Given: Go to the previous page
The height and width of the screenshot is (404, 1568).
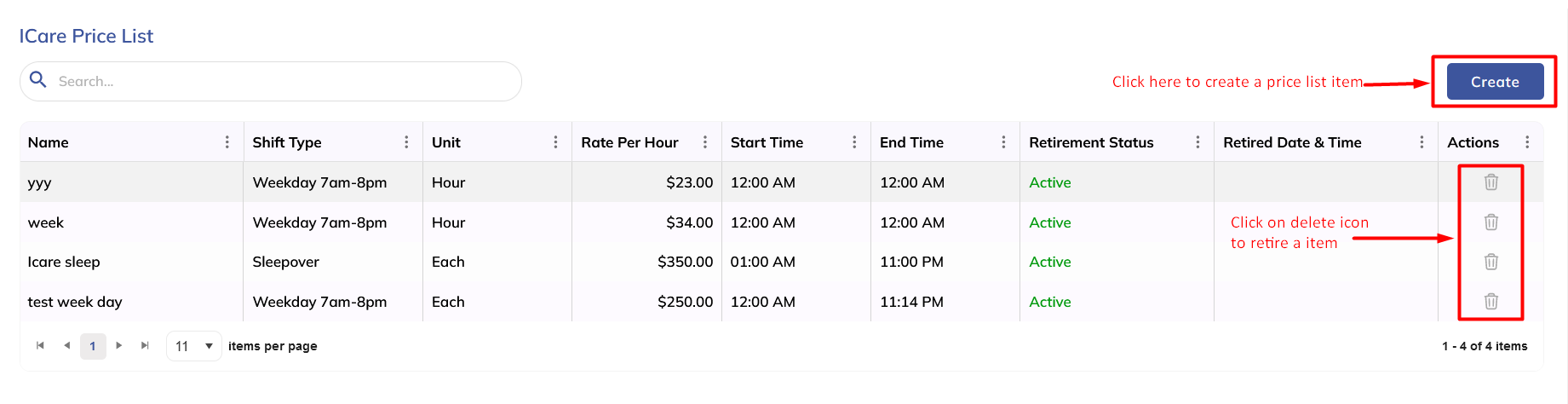Looking at the screenshot, I should pyautogui.click(x=66, y=345).
